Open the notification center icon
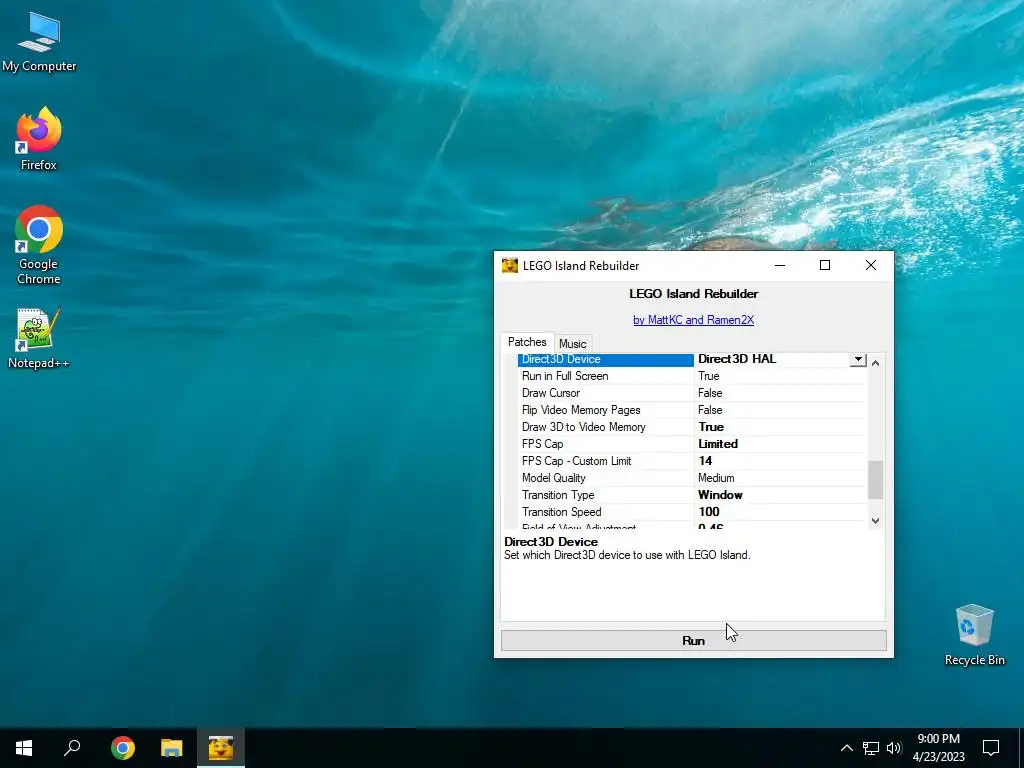1024x768 pixels. click(991, 748)
